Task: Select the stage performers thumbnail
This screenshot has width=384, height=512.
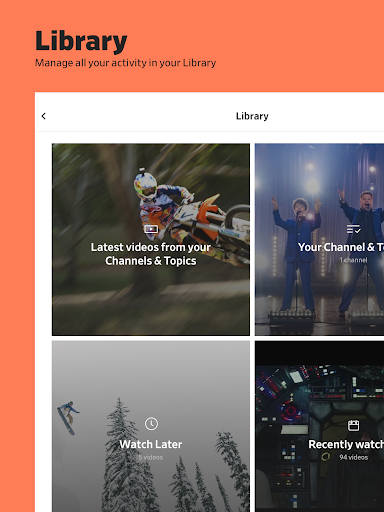Action: (319, 239)
